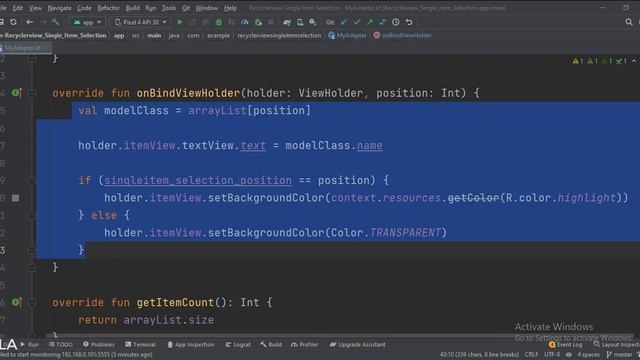Image resolution: width=640 pixels, height=360 pixels.
Task: Collapse the getItemCount function fold marker
Action: (x=32, y=302)
